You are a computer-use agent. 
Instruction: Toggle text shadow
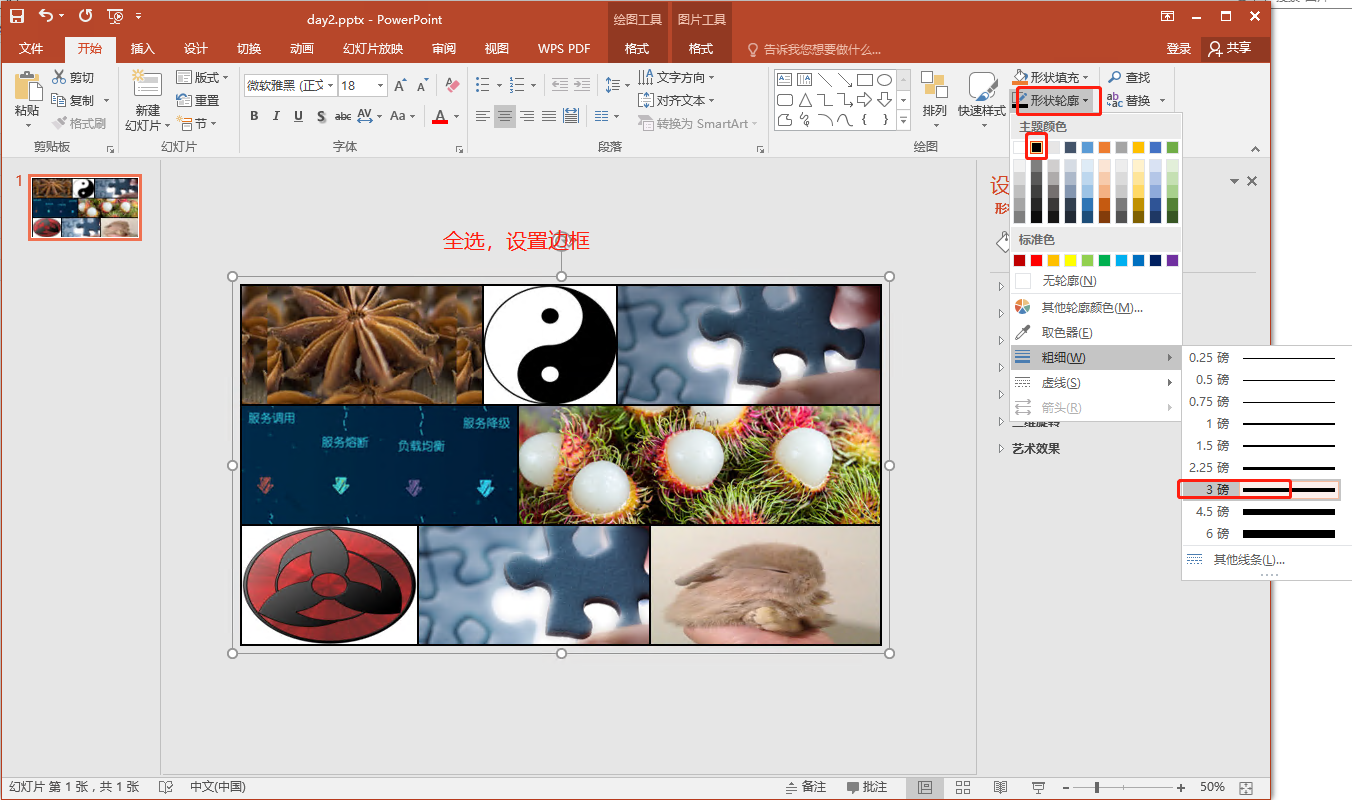point(321,116)
